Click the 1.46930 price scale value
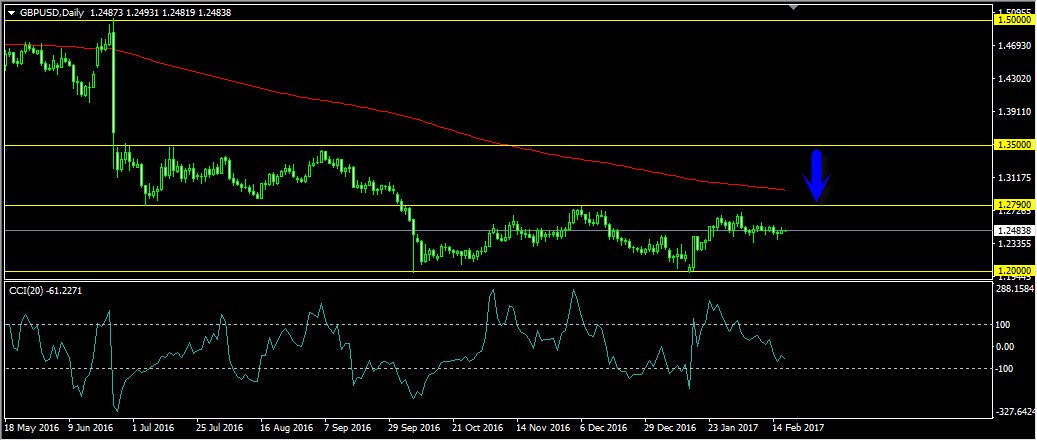This screenshot has height=441, width=1037. pyautogui.click(x=1015, y=46)
